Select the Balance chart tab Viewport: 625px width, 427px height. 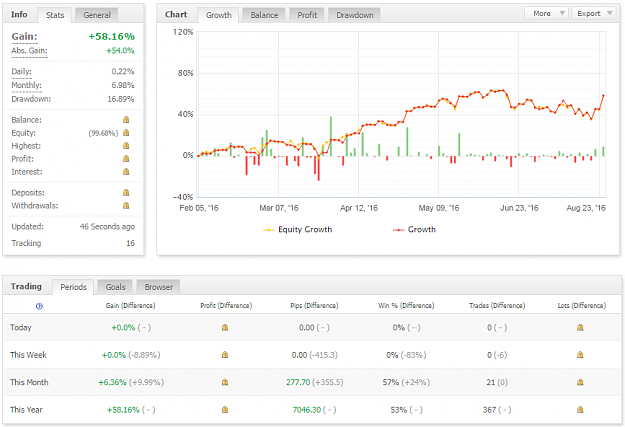pyautogui.click(x=264, y=15)
